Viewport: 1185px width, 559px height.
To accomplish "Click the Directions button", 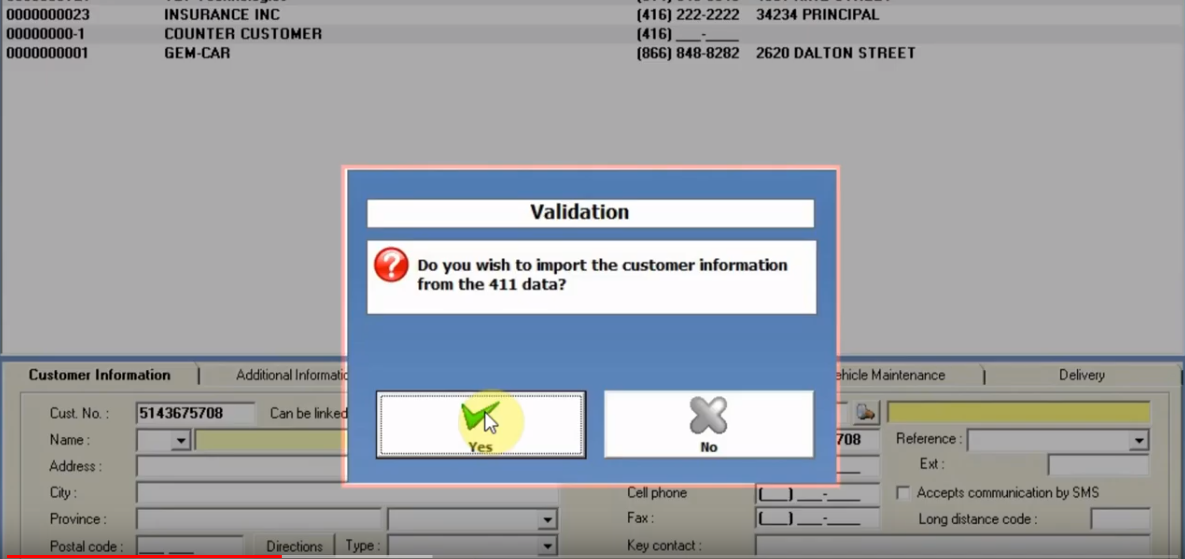I will pyautogui.click(x=294, y=545).
